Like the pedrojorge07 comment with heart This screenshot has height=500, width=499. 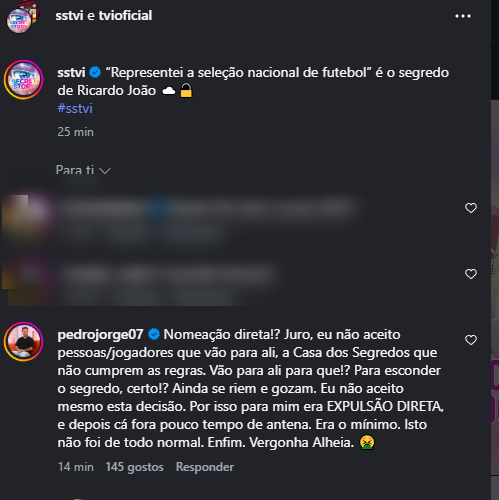[x=471, y=340]
